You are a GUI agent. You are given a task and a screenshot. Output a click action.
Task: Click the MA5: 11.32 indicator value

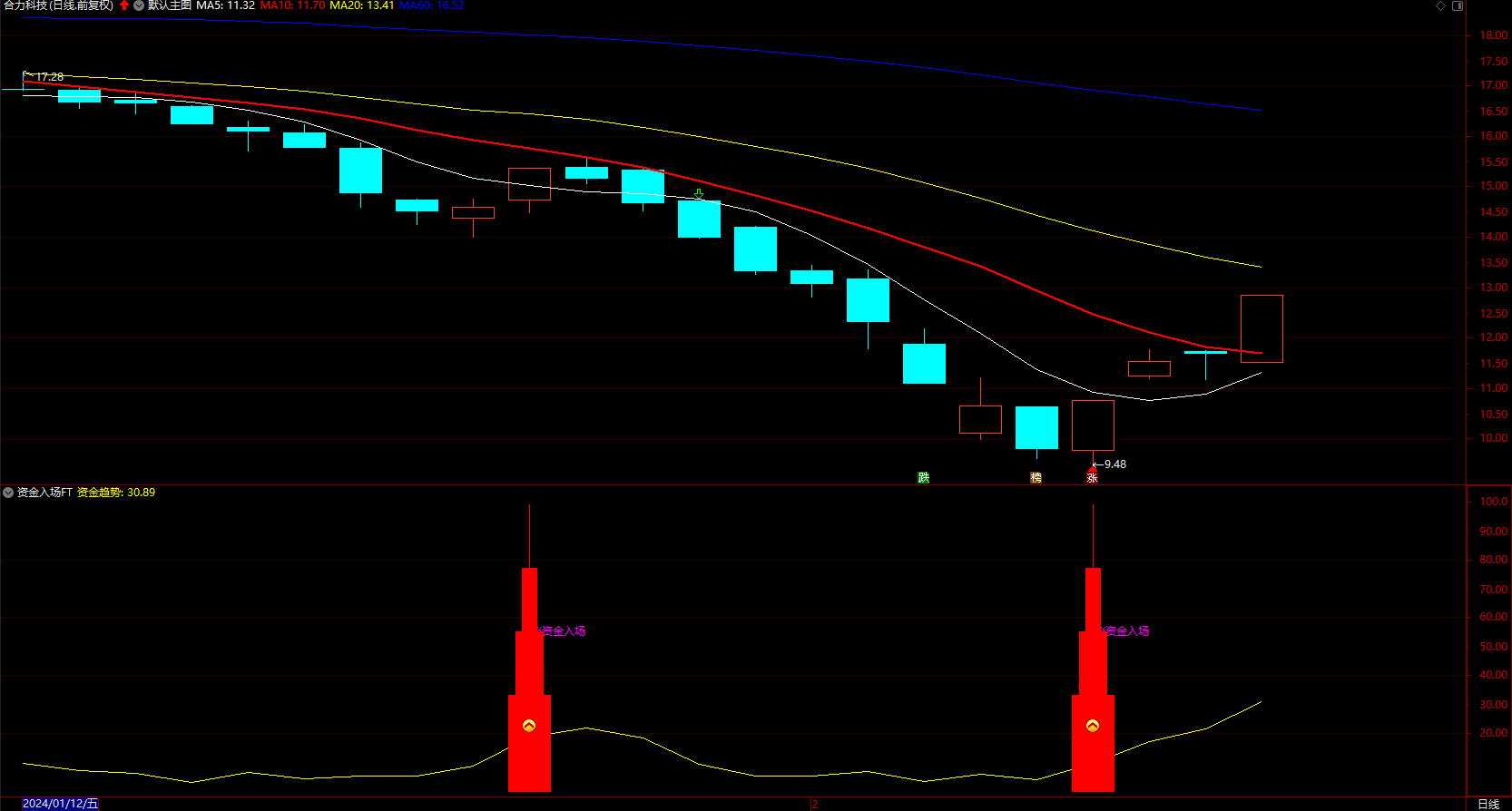[x=226, y=5]
